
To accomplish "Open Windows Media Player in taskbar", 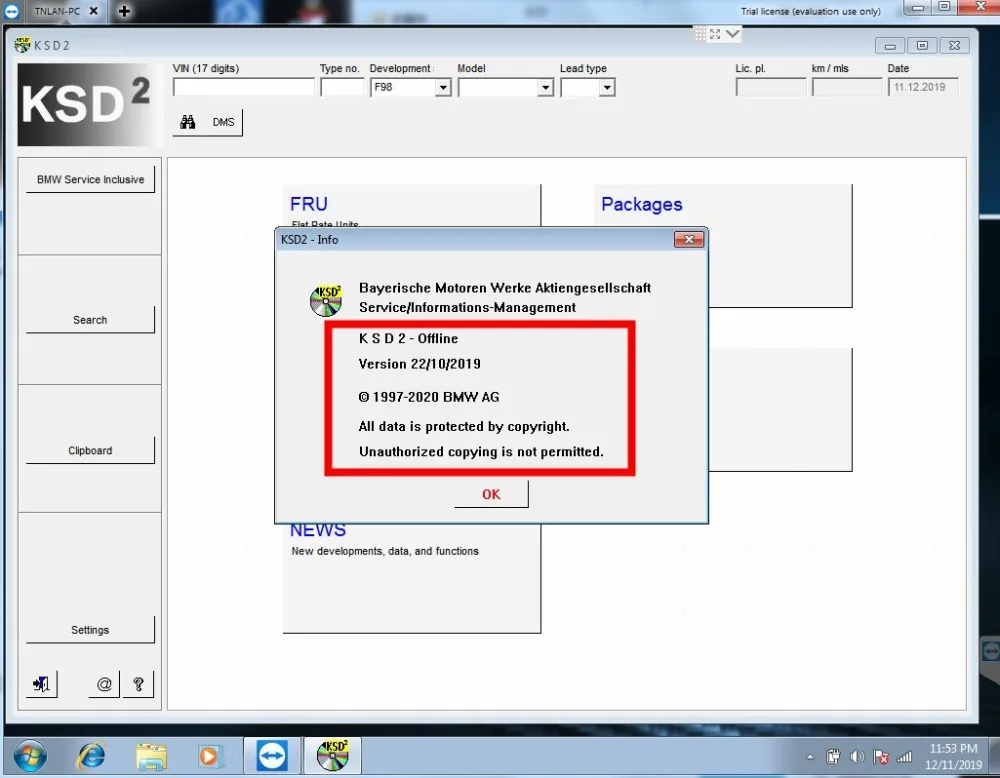I will (209, 757).
